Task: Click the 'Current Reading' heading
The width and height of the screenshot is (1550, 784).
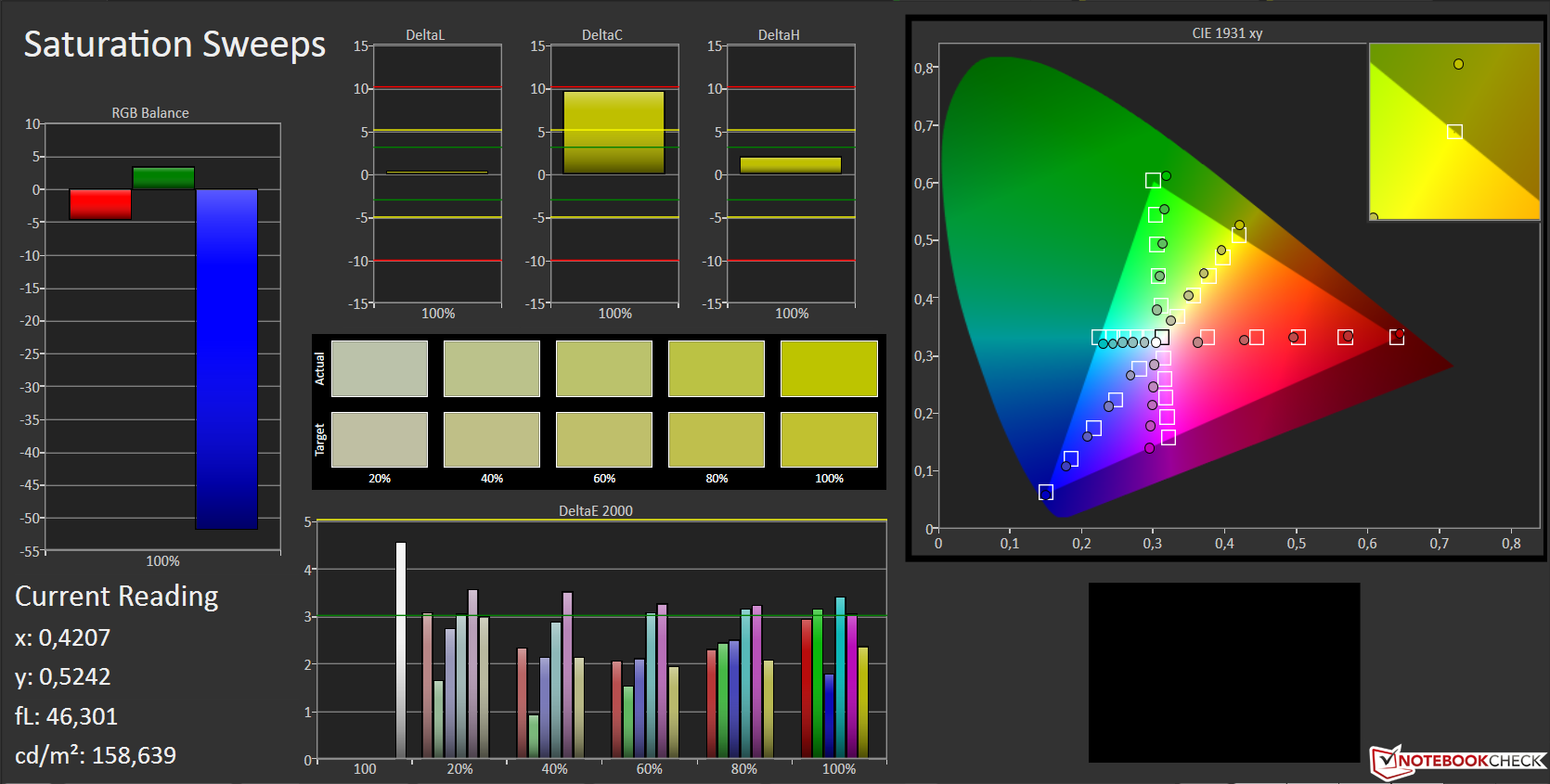Action: (117, 597)
